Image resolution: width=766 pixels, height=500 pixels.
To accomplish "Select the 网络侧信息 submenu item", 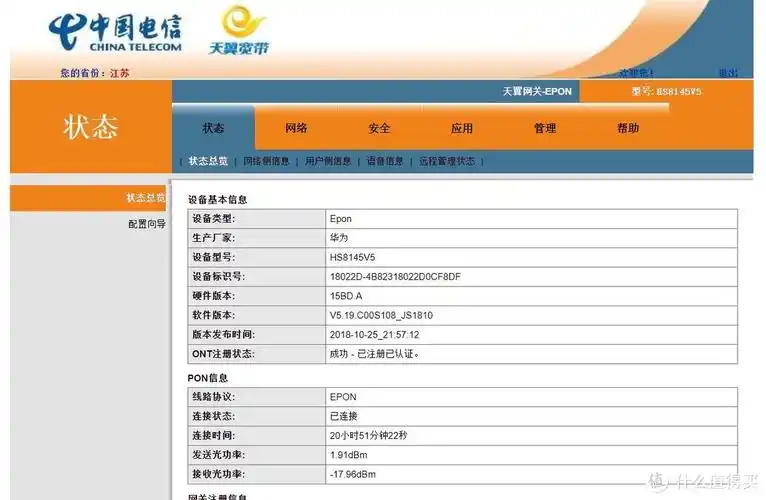I will coord(266,161).
